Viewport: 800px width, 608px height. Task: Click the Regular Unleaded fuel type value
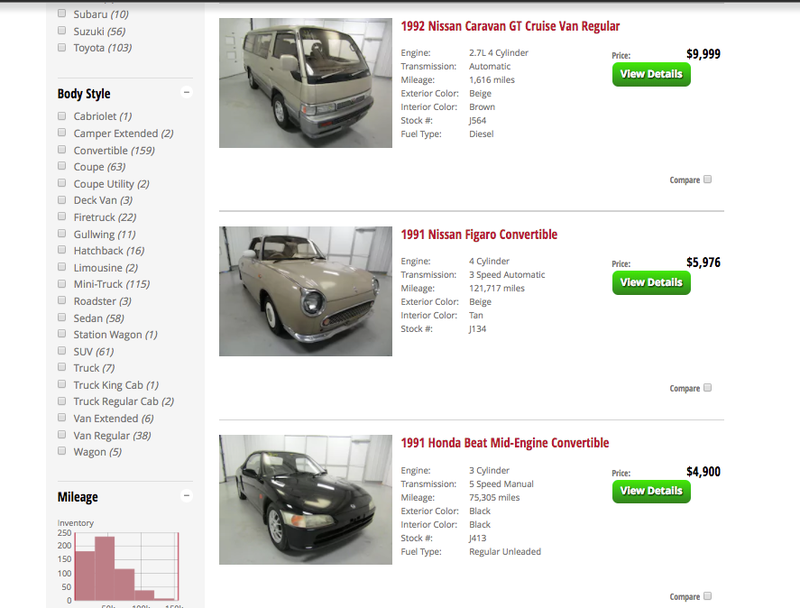505,552
